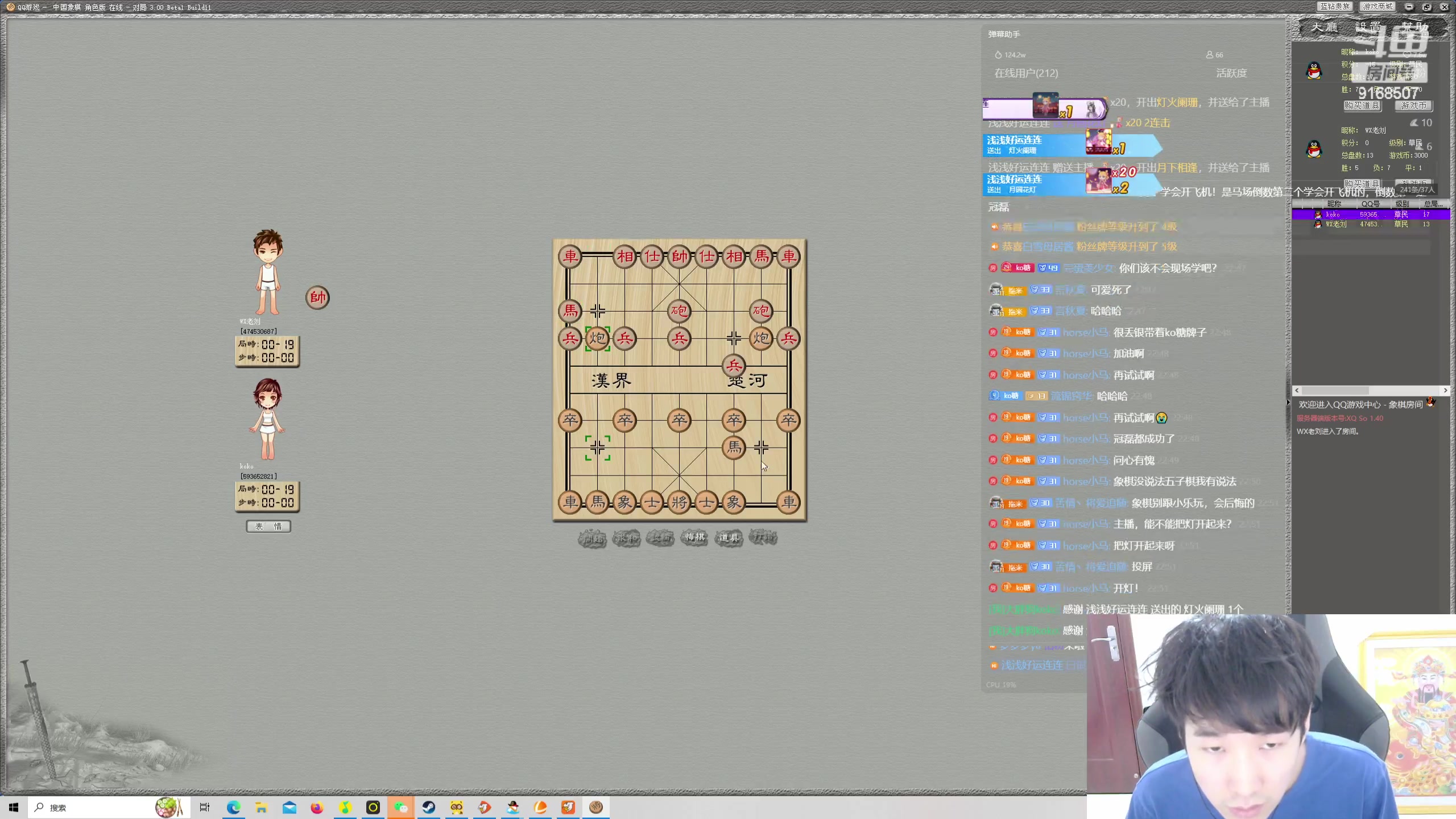Screen dimensions: 1456x819
Task: Open the 大厅 lobby menu
Action: point(1325,27)
